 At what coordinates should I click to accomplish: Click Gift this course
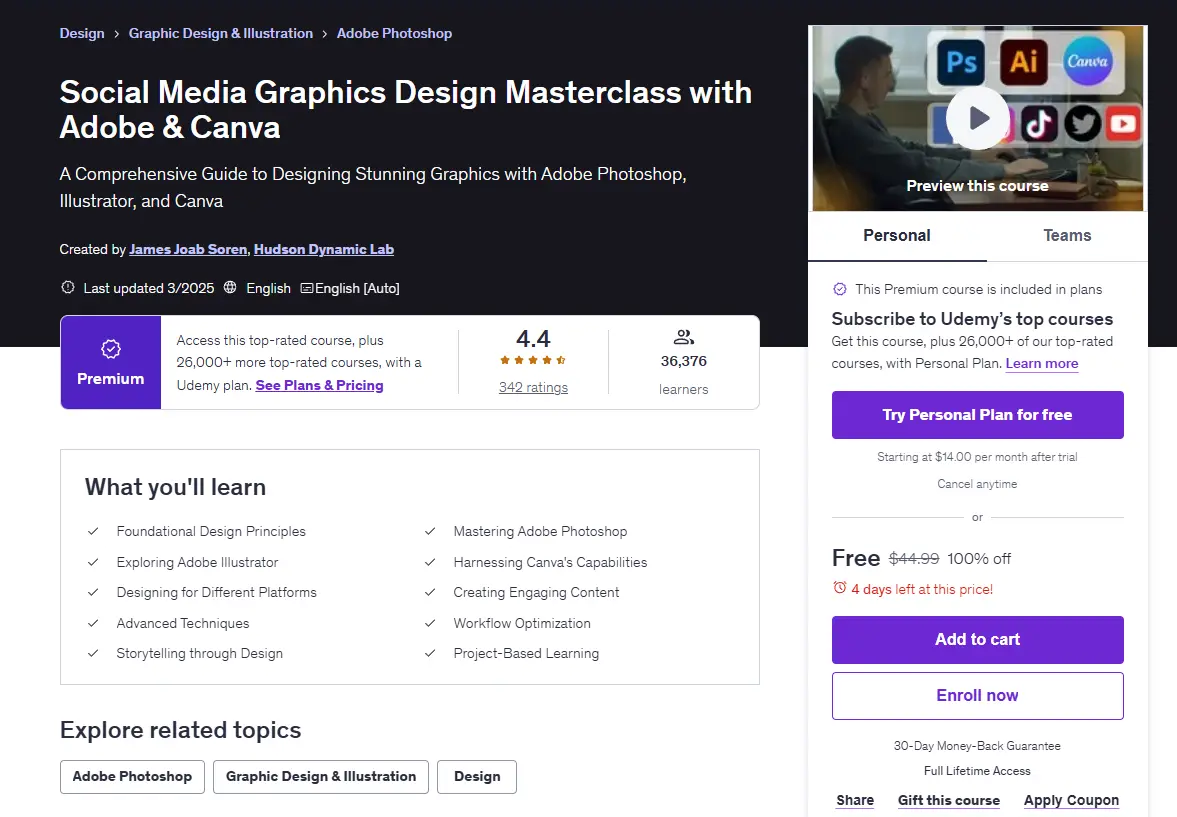[949, 800]
